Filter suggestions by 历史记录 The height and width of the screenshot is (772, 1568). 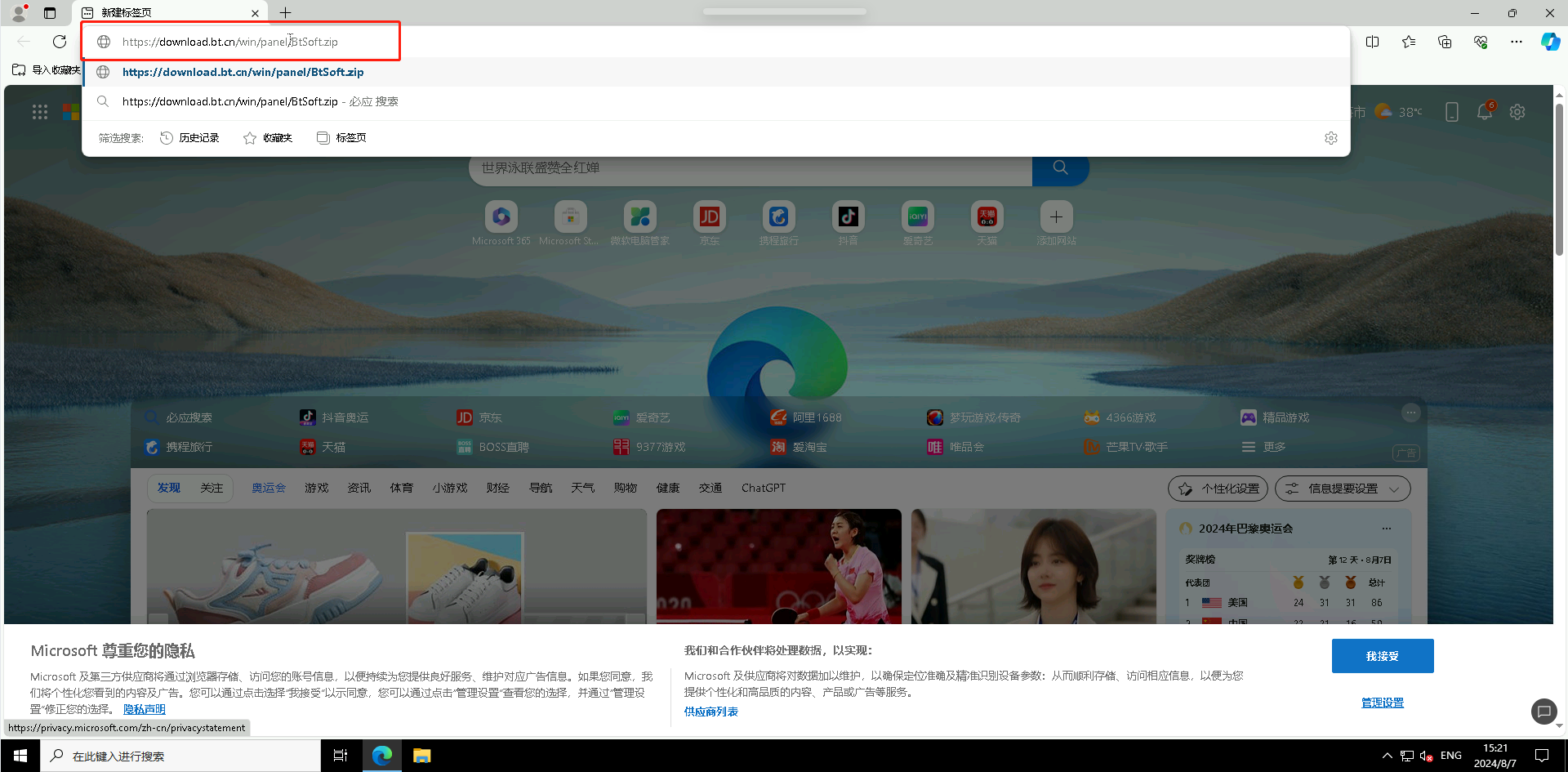pyautogui.click(x=190, y=138)
